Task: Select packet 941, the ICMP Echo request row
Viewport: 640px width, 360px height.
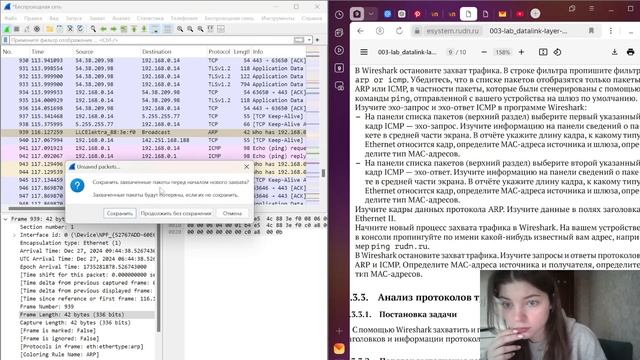Action: [x=153, y=148]
